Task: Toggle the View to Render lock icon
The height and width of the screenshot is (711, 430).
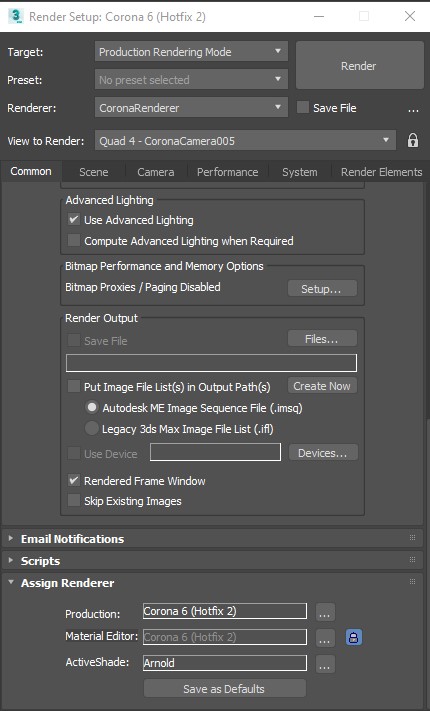Action: 413,141
